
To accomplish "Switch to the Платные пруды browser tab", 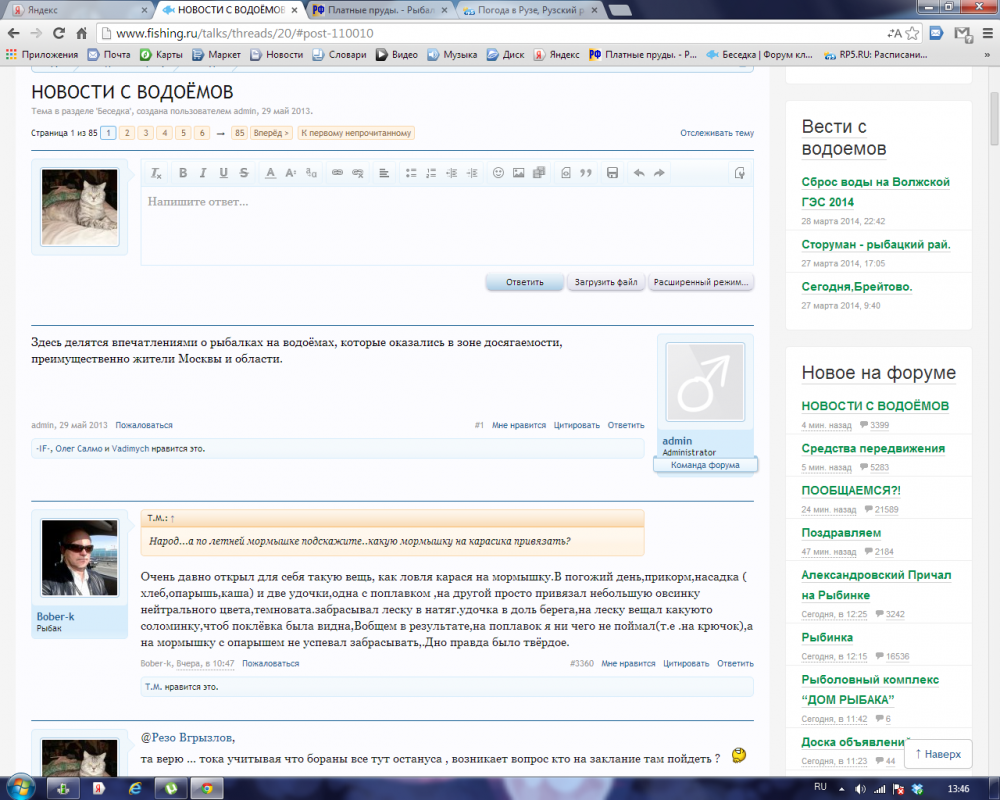I will [378, 10].
